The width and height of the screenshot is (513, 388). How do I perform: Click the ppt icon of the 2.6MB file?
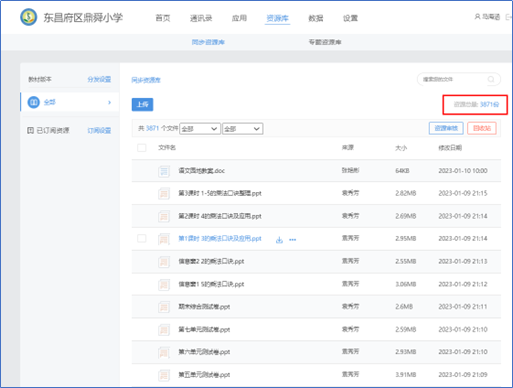click(164, 307)
